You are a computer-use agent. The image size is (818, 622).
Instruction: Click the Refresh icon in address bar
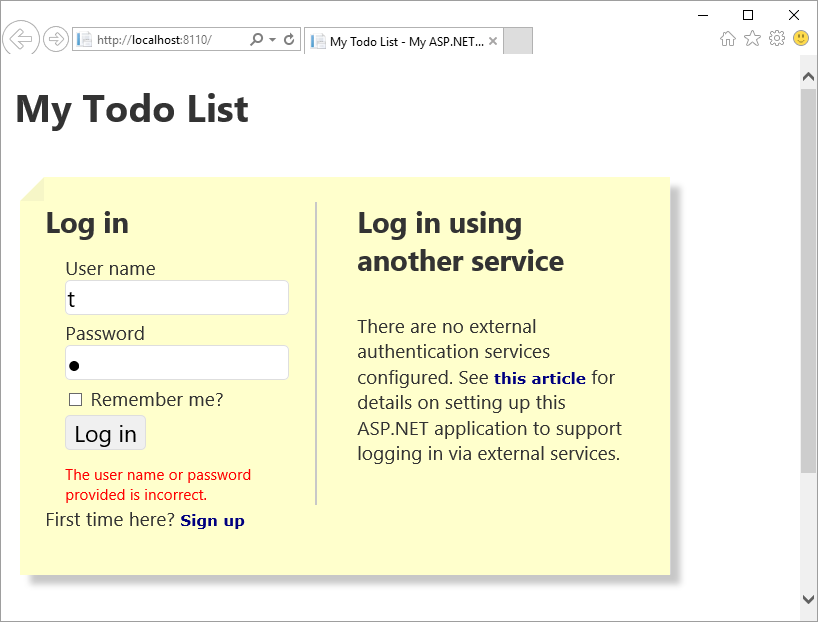(289, 40)
